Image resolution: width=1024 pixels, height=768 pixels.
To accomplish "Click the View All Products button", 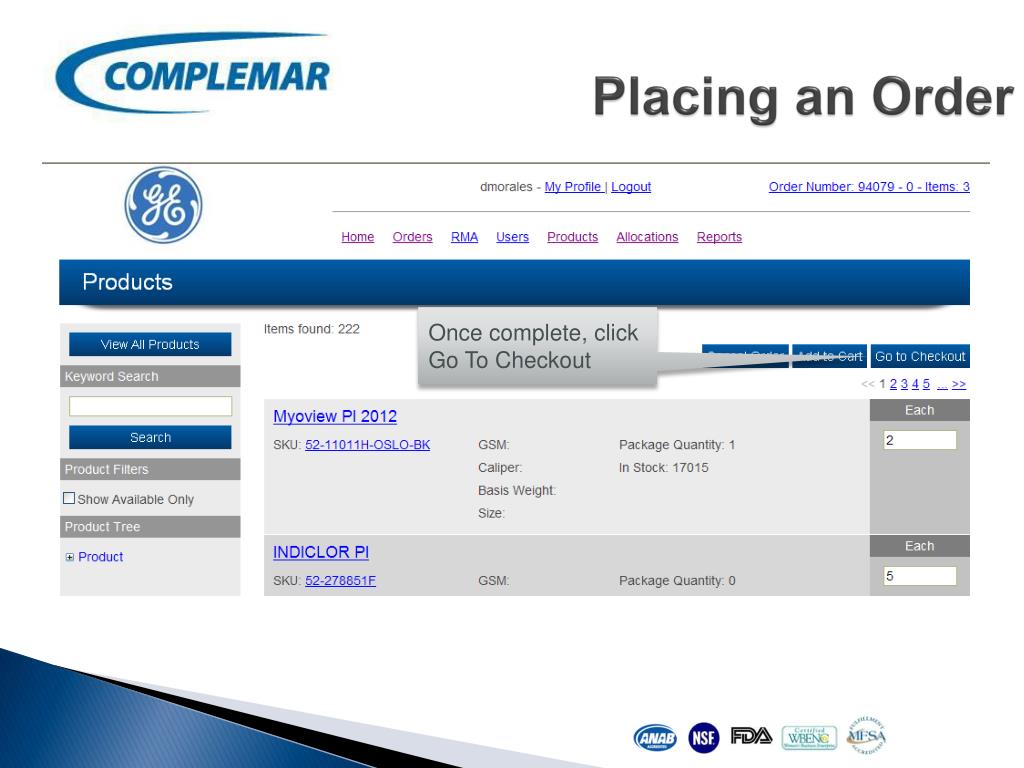I will coord(150,344).
